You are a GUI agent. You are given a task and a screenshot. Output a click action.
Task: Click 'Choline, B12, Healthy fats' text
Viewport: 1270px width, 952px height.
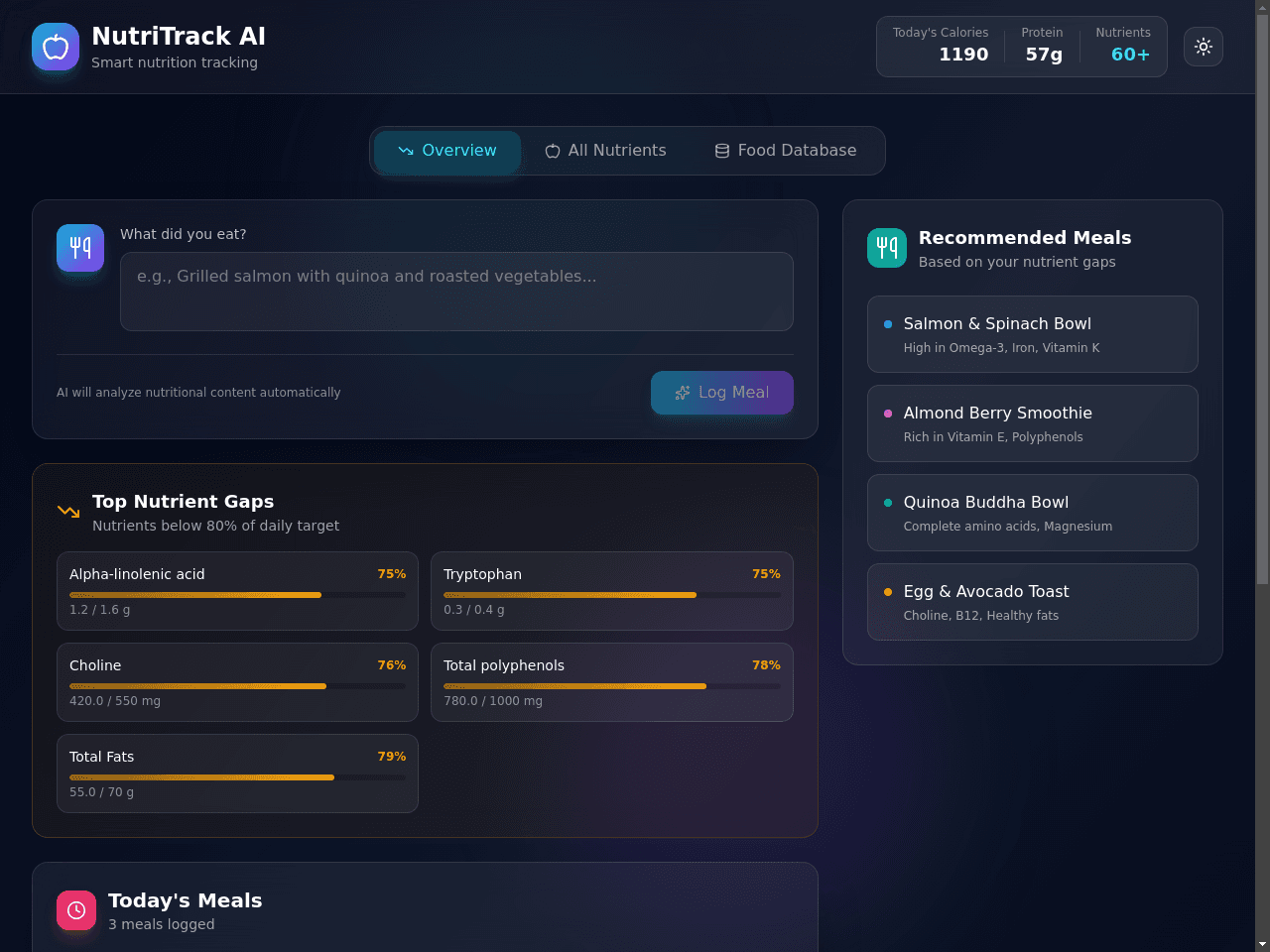[980, 616]
